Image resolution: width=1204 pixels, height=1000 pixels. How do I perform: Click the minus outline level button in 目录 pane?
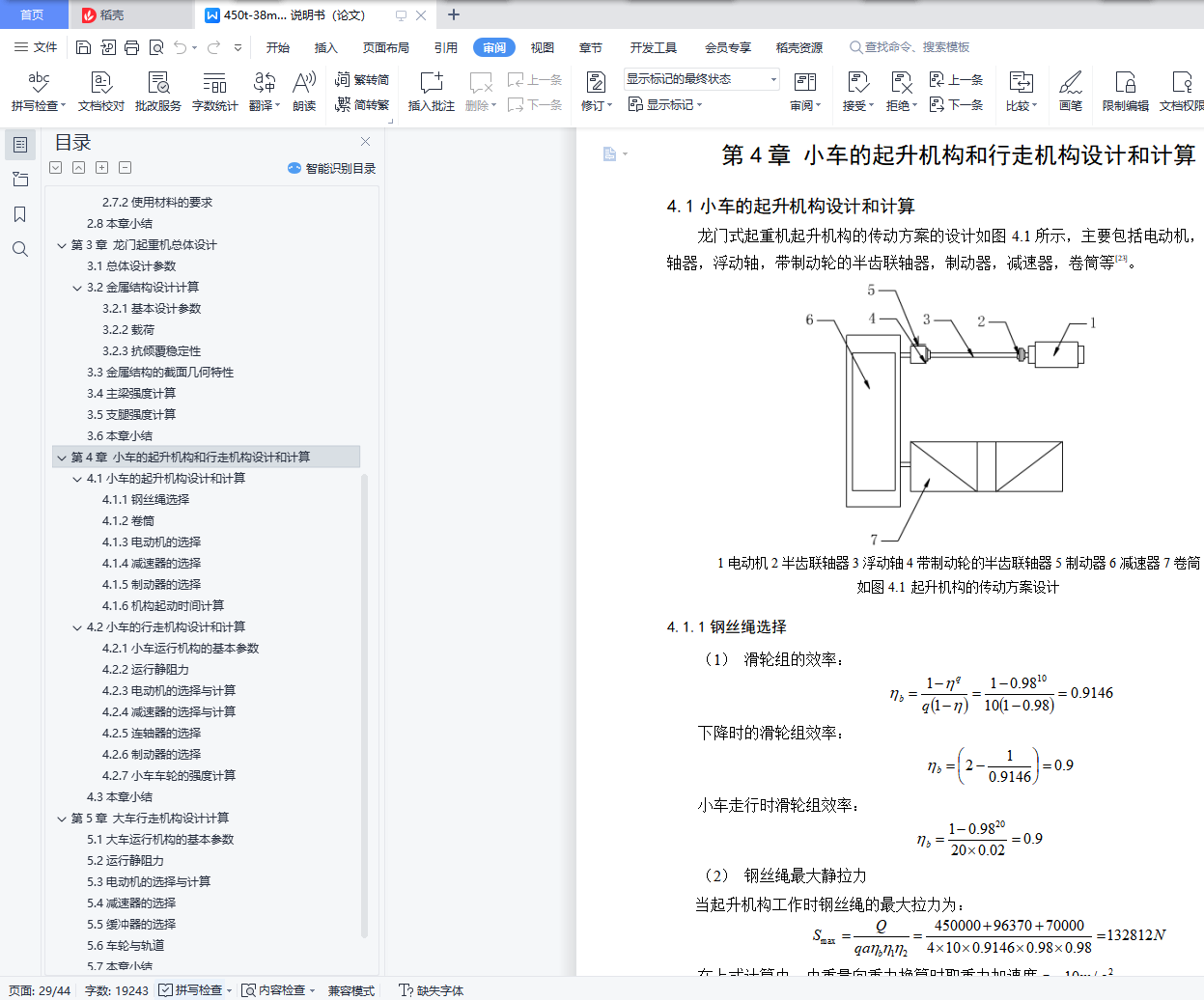point(125,168)
